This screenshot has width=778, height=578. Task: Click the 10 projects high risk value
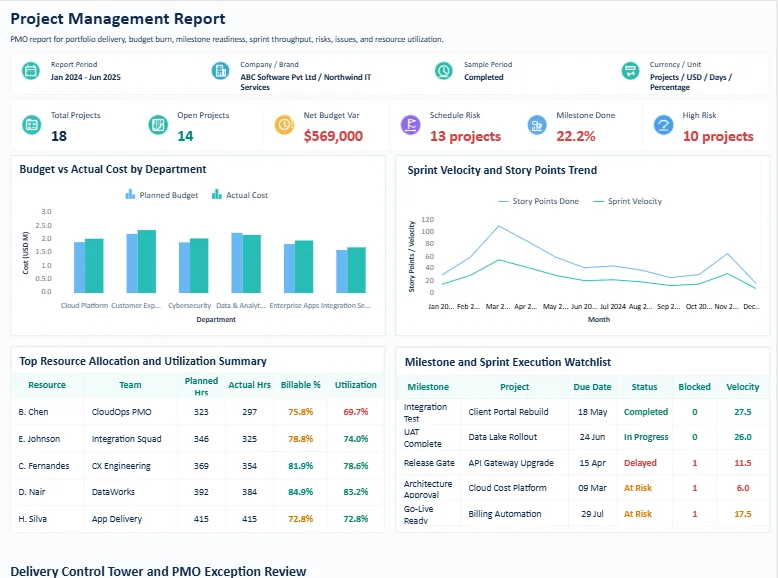pyautogui.click(x=718, y=136)
